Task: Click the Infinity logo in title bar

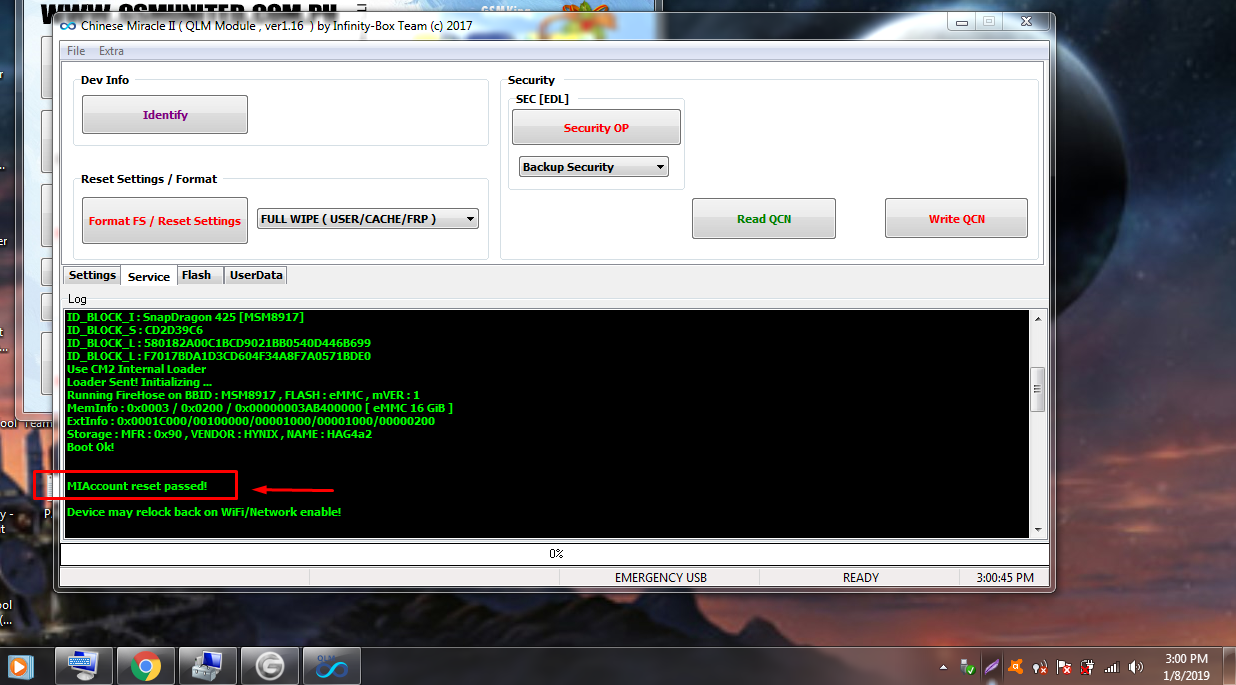Action: 68,26
